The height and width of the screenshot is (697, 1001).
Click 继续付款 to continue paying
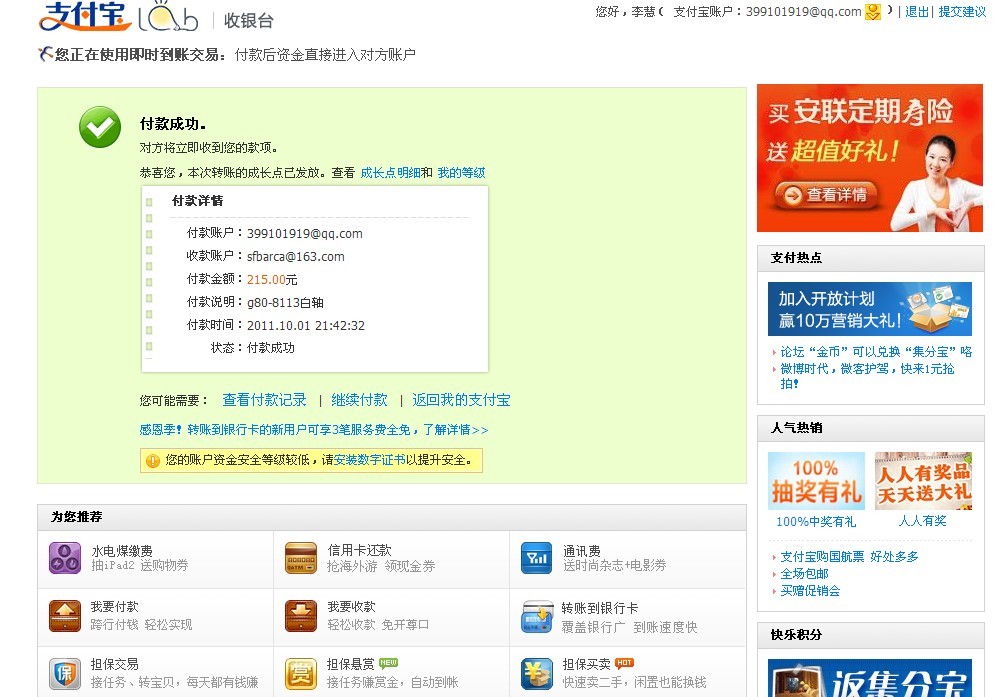pyautogui.click(x=359, y=400)
